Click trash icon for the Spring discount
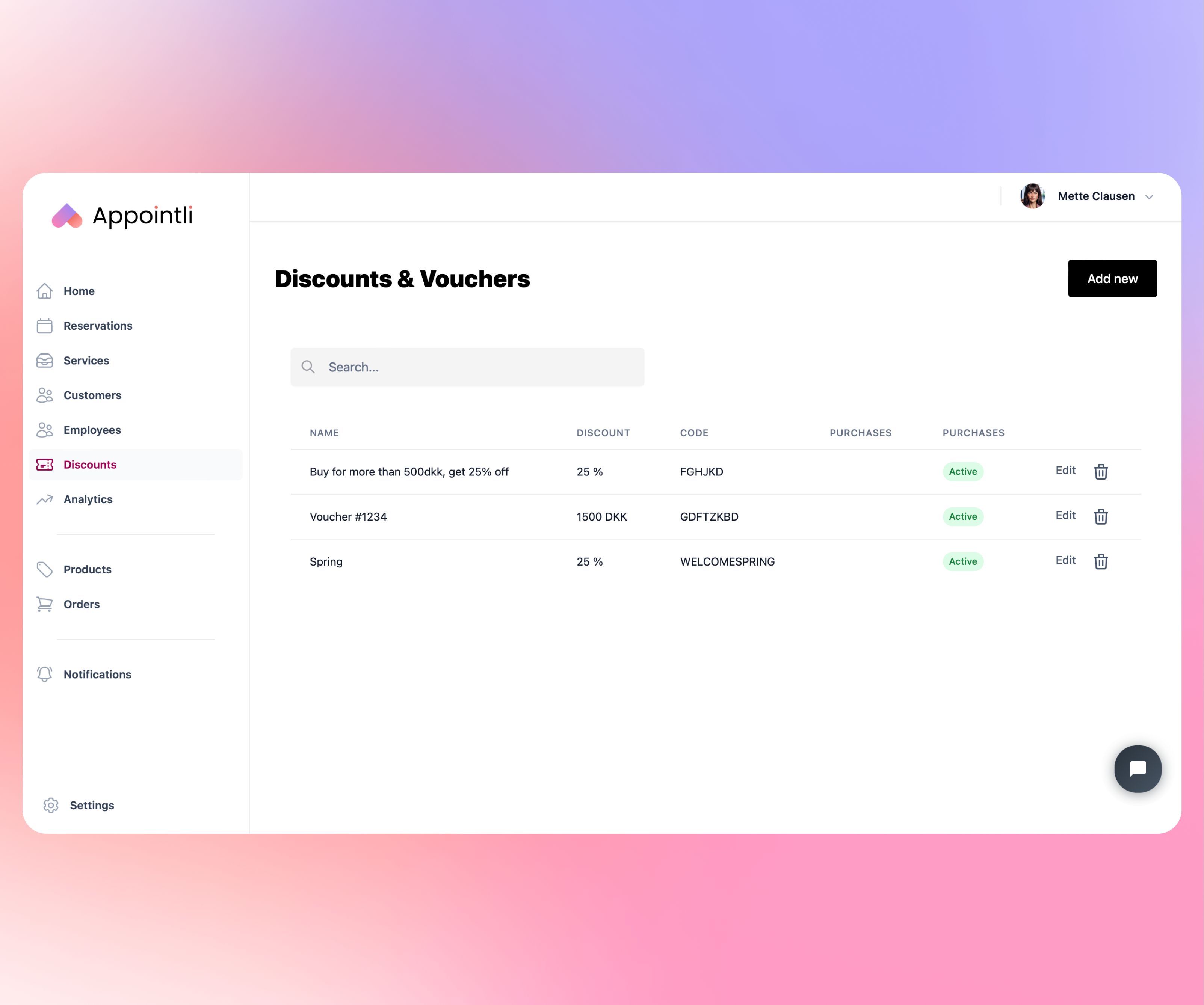1204x1005 pixels. (x=1100, y=561)
